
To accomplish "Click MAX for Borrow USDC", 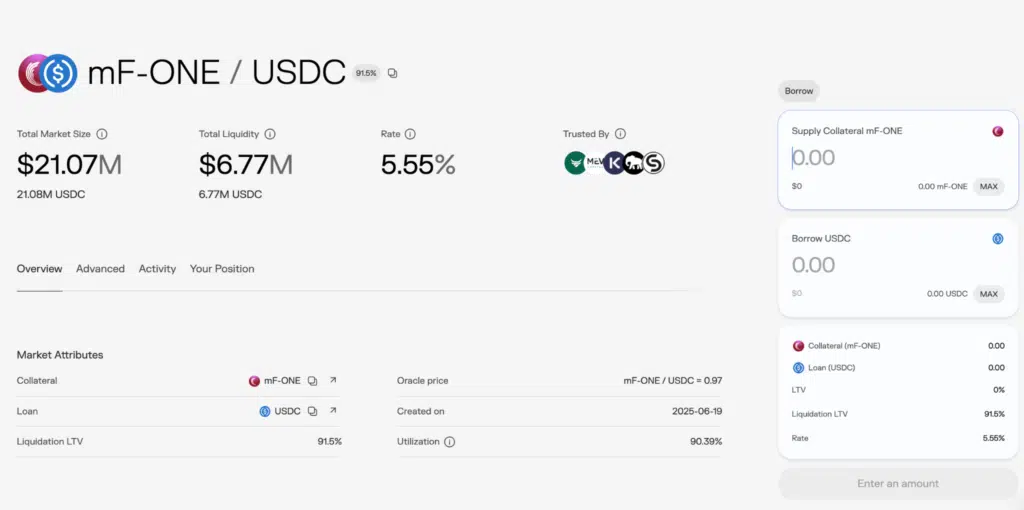I will tap(988, 294).
